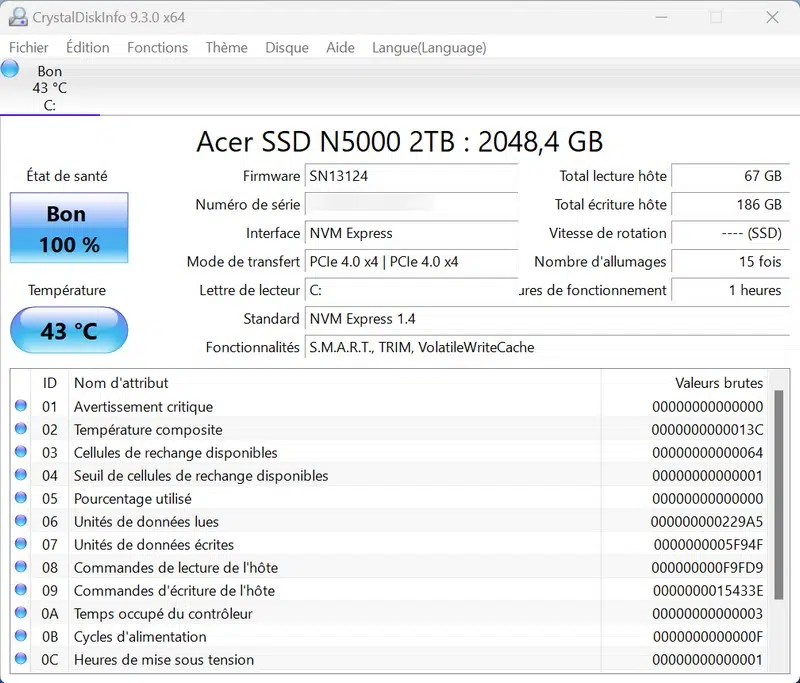Open the Disque menu
The image size is (800, 683).
pos(287,47)
